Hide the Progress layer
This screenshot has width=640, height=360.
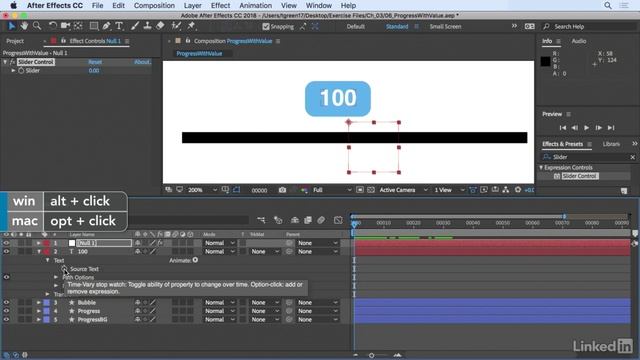coord(6,311)
